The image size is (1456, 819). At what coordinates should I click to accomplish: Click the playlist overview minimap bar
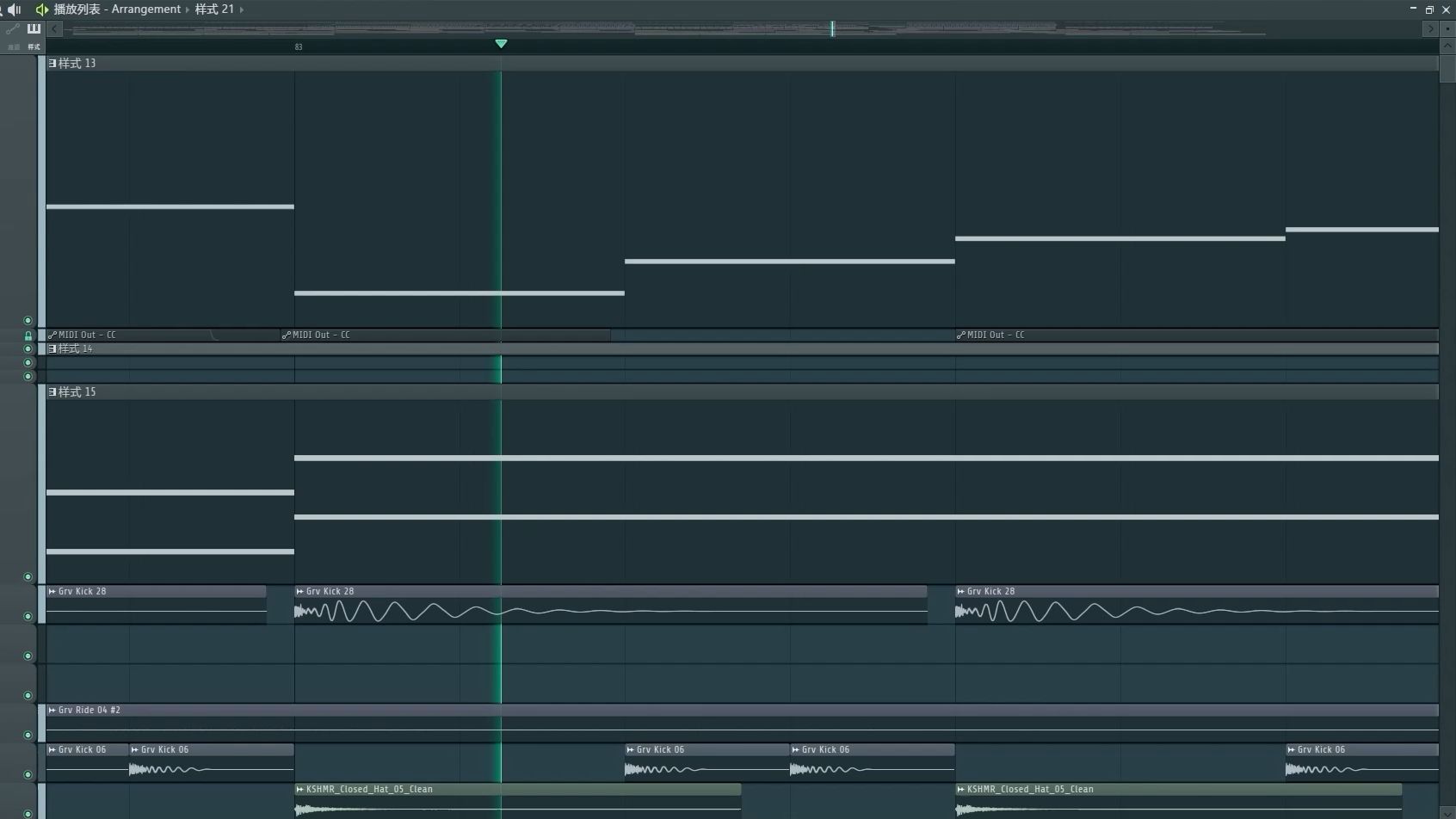(742, 29)
